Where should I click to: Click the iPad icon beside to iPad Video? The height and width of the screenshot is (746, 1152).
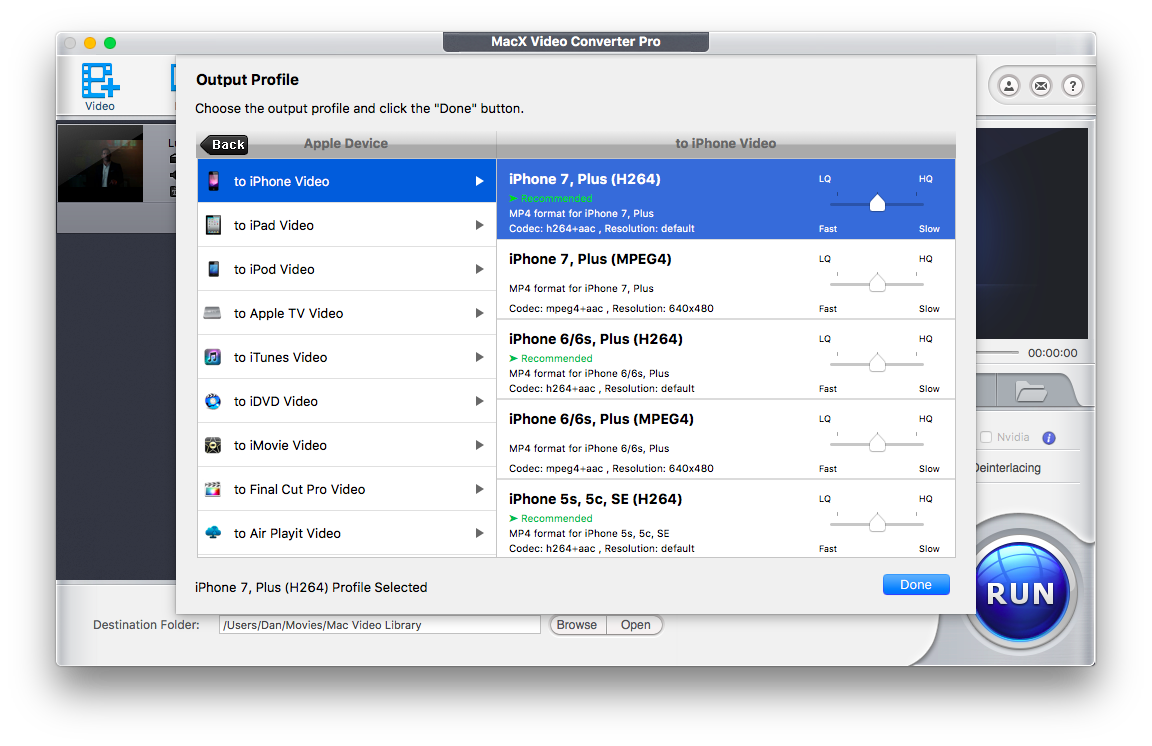tap(213, 225)
